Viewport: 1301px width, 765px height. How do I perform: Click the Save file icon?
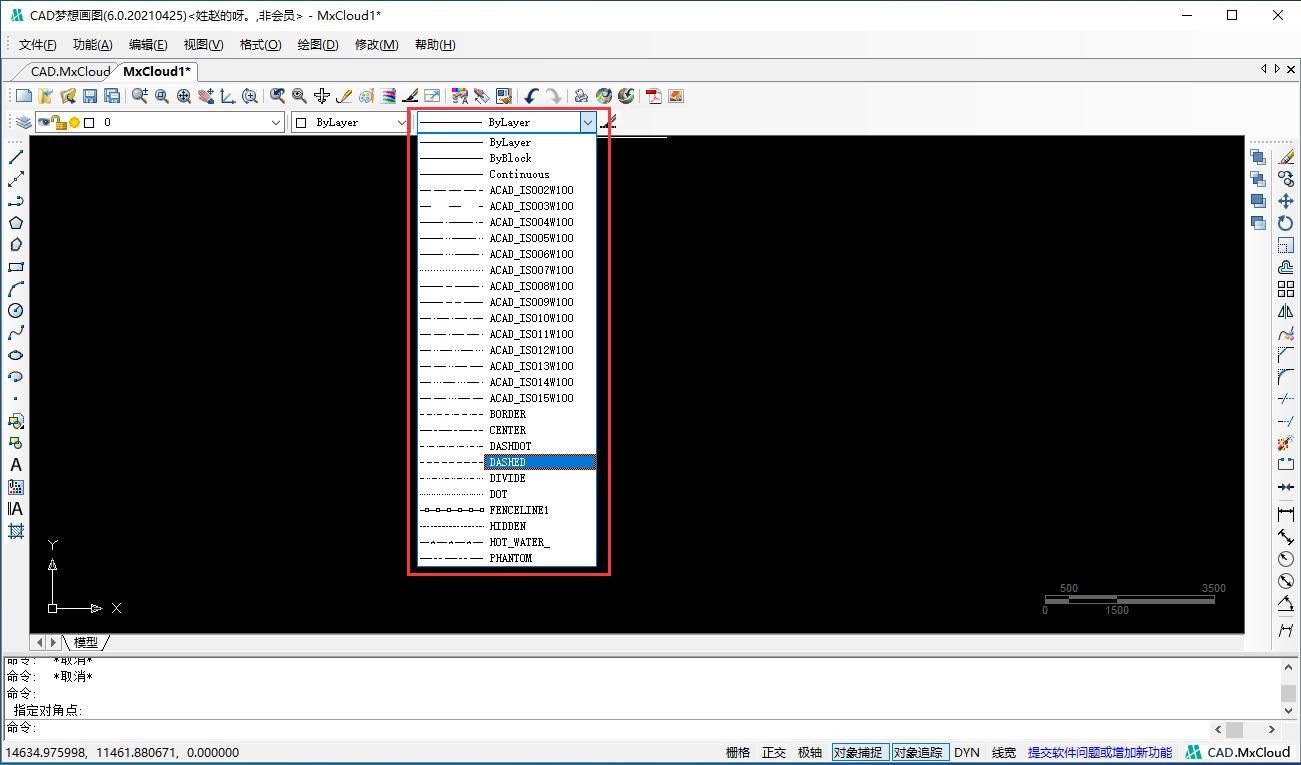(x=90, y=96)
